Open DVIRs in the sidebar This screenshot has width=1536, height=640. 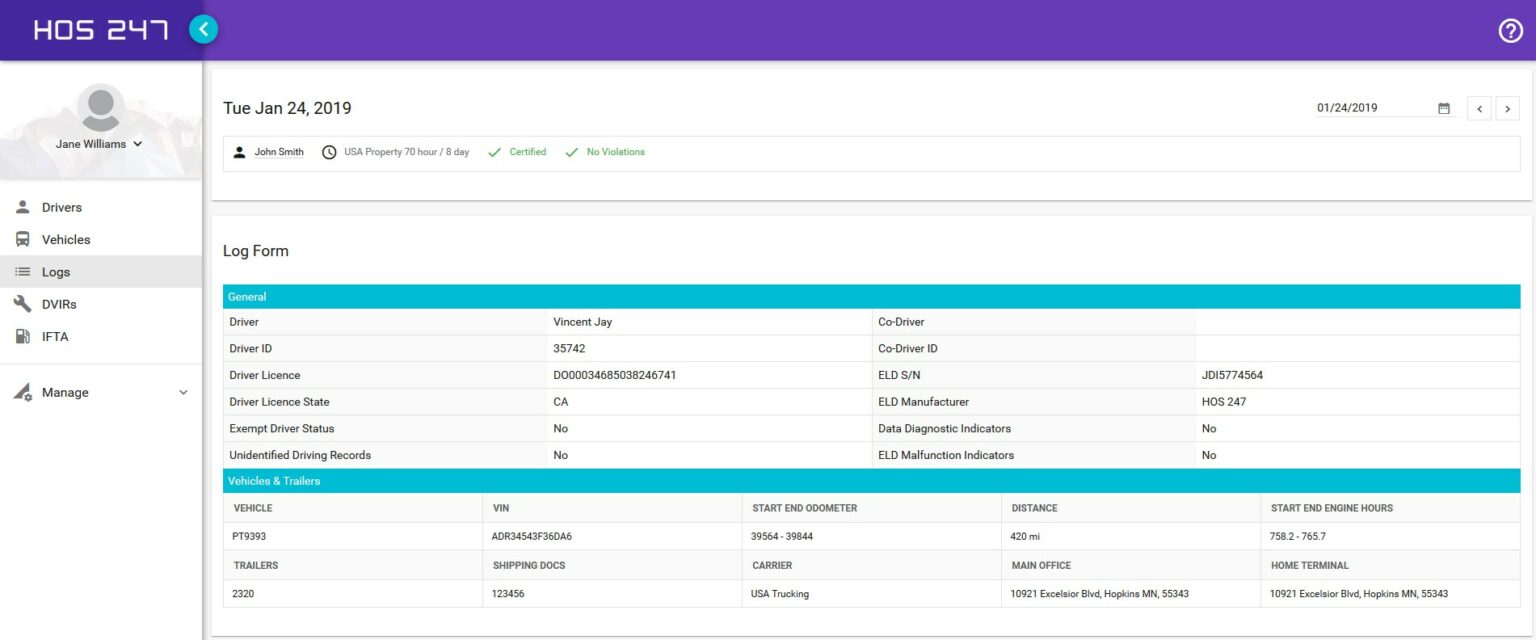click(59, 304)
